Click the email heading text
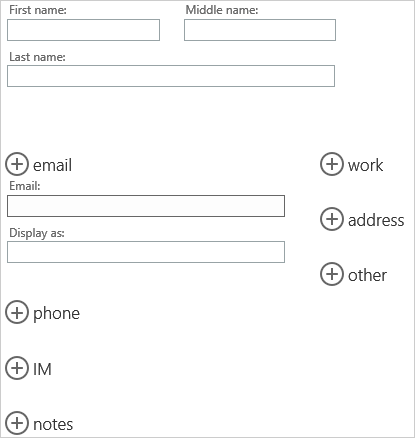This screenshot has height=438, width=415. pos(52,165)
